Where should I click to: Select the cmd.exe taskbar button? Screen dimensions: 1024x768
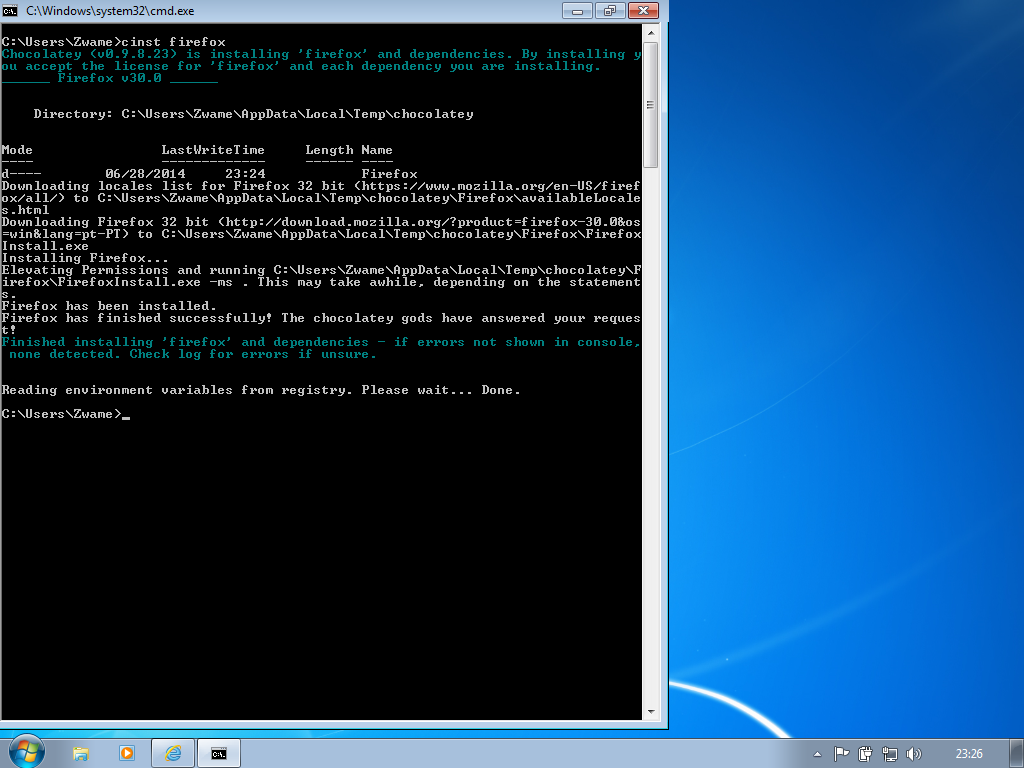pyautogui.click(x=219, y=754)
